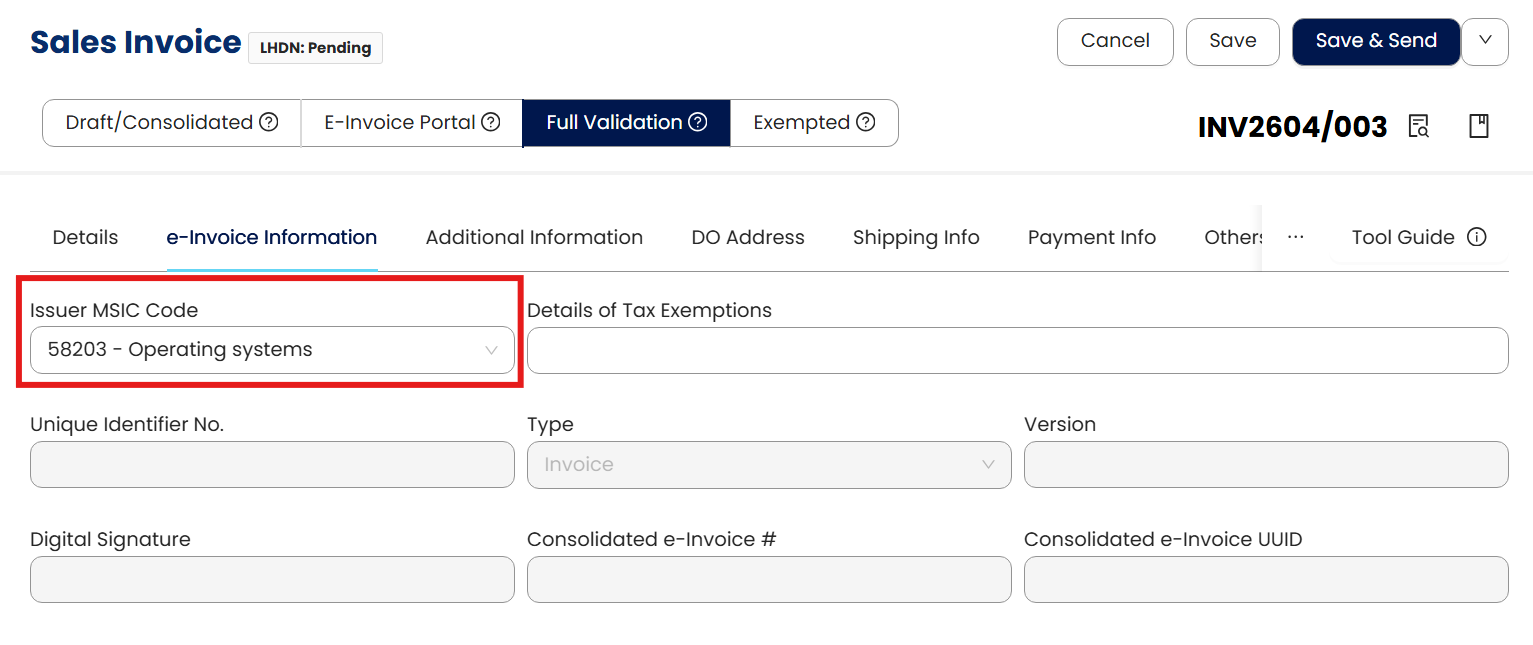Viewport: 1533px width, 645px height.
Task: Open the Type dropdown showing Invoice
Action: click(768, 464)
